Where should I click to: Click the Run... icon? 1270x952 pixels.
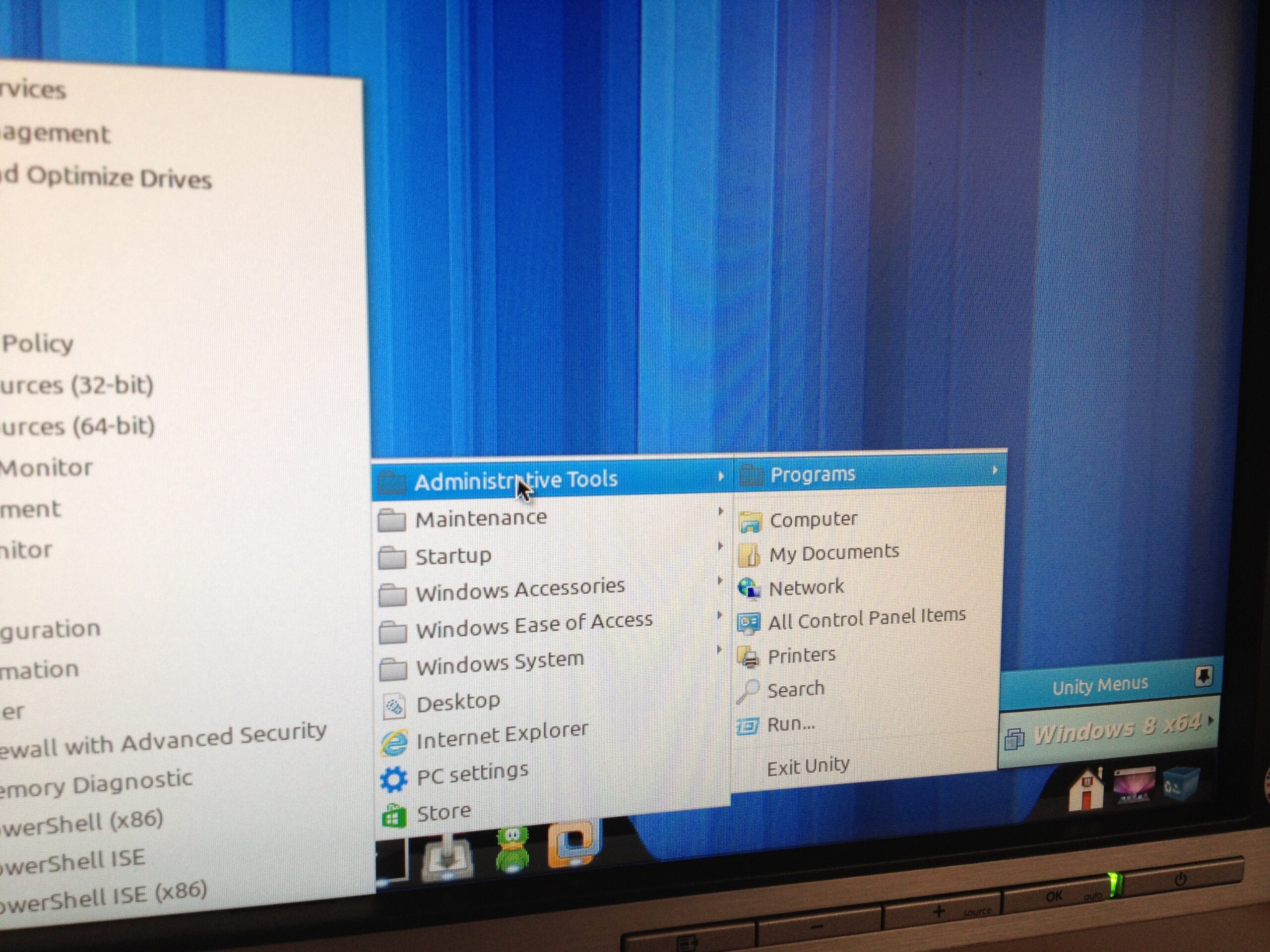(x=747, y=727)
